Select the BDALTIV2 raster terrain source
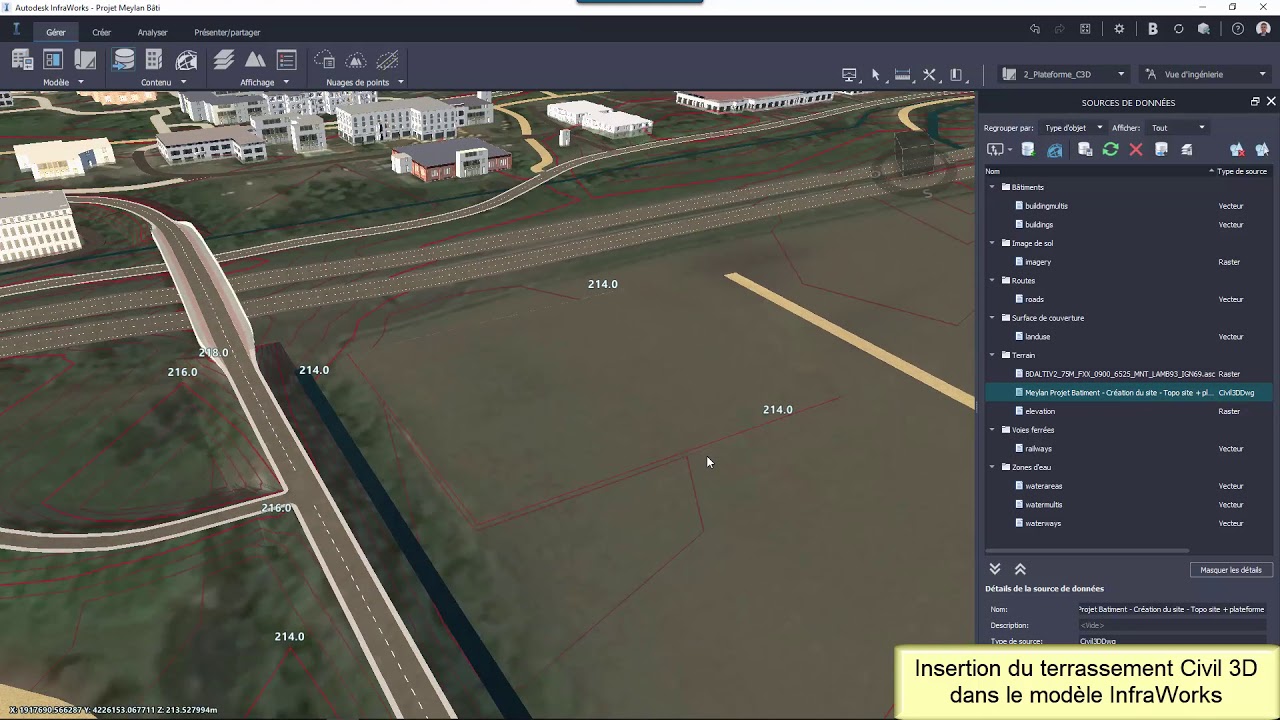This screenshot has height=720, width=1280. (x=1130, y=374)
